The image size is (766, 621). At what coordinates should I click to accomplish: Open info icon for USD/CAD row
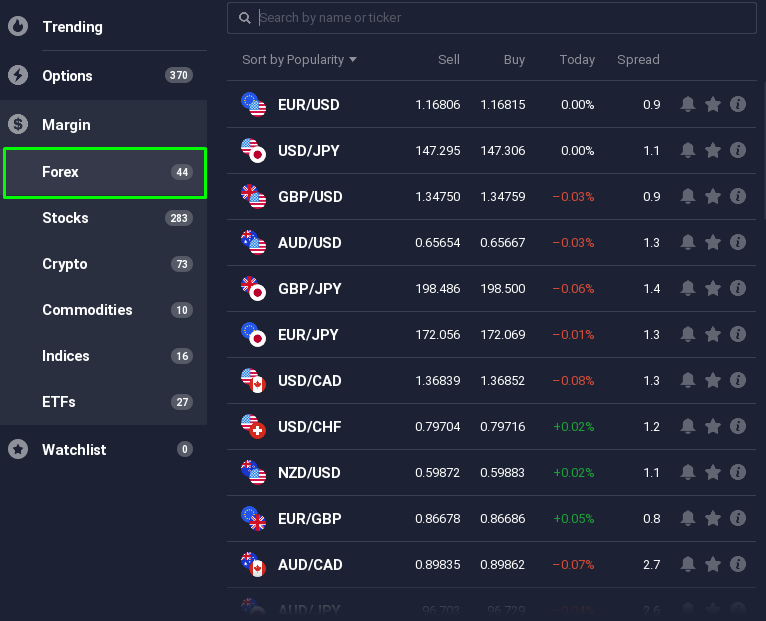[x=738, y=380]
